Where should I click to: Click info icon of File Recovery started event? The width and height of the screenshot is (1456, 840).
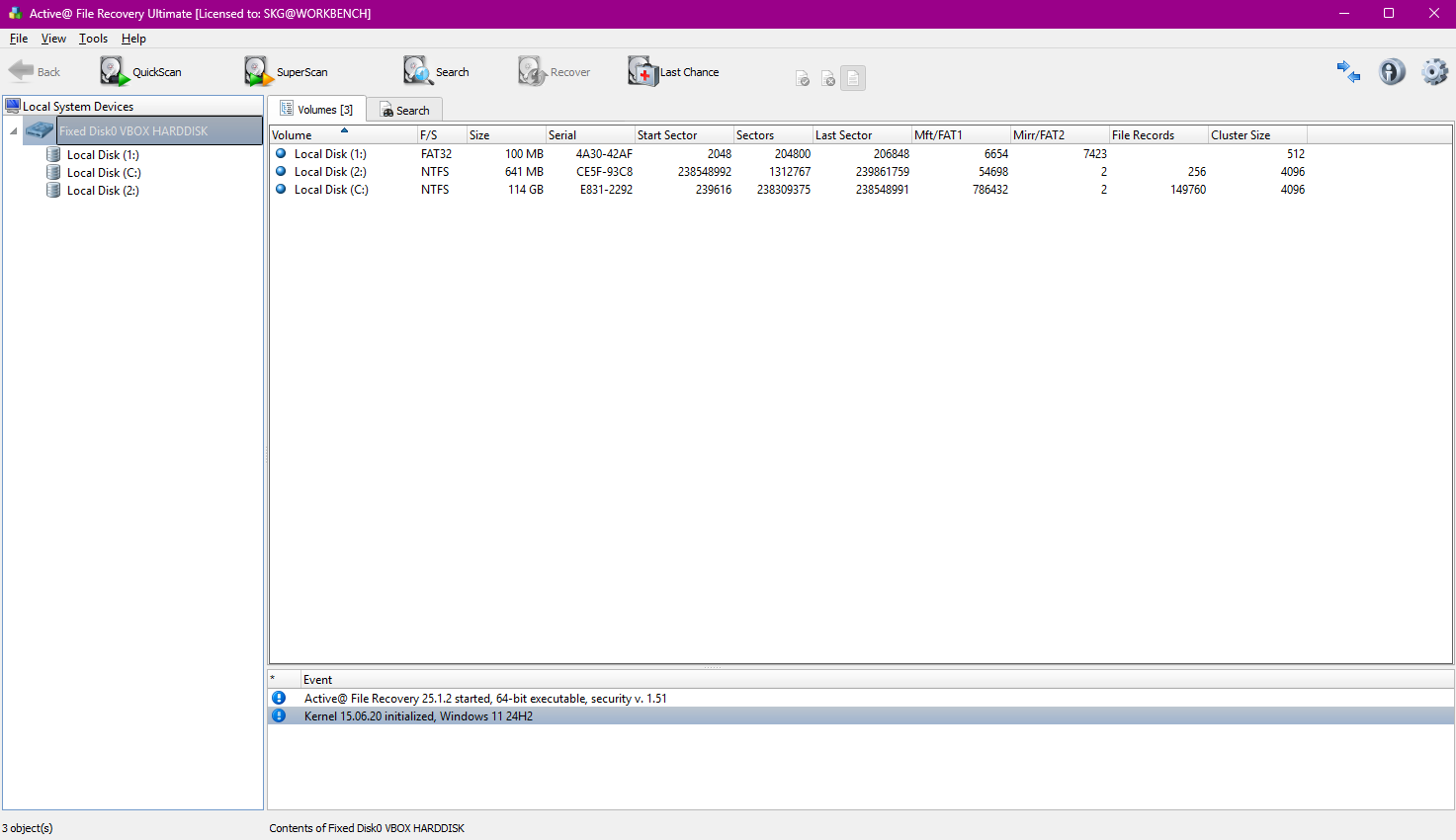point(279,698)
